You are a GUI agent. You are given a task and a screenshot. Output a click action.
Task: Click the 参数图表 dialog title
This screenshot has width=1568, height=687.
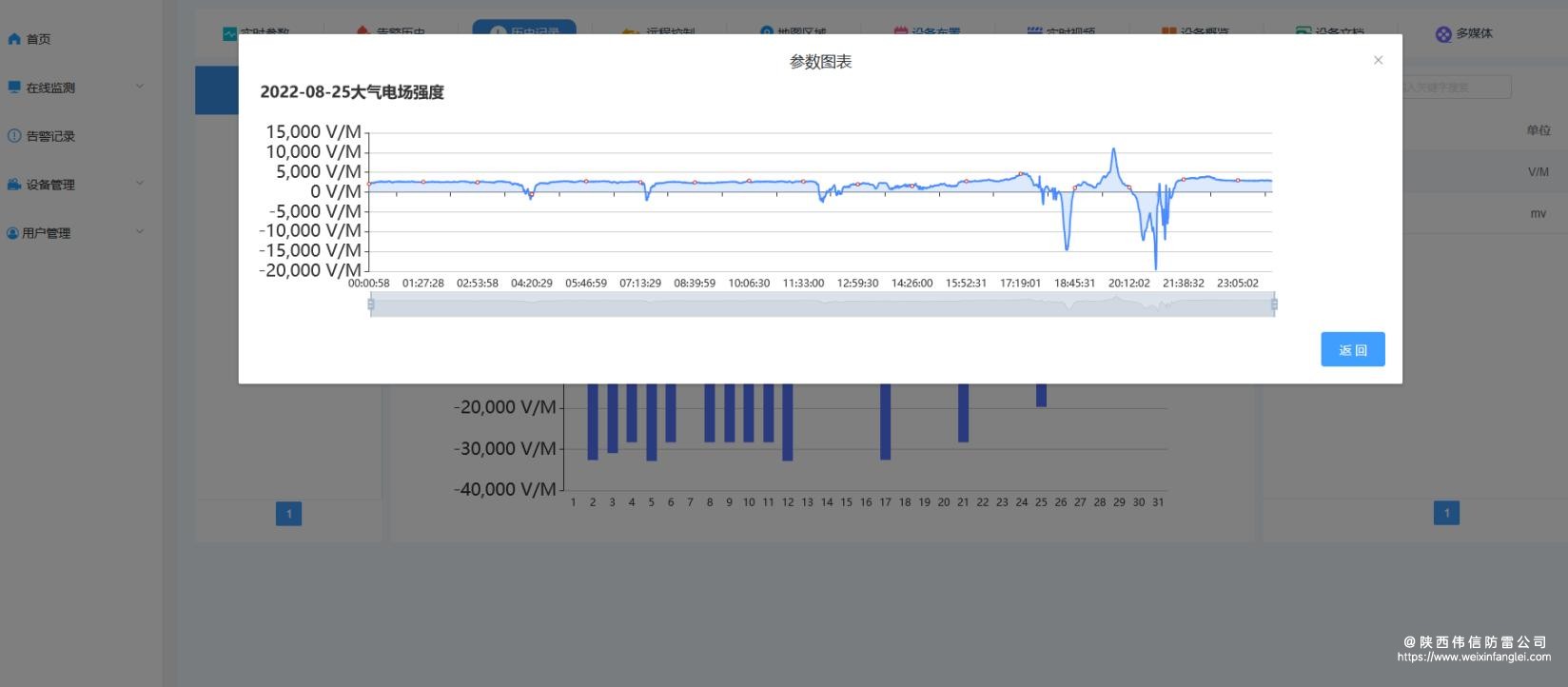[x=820, y=62]
